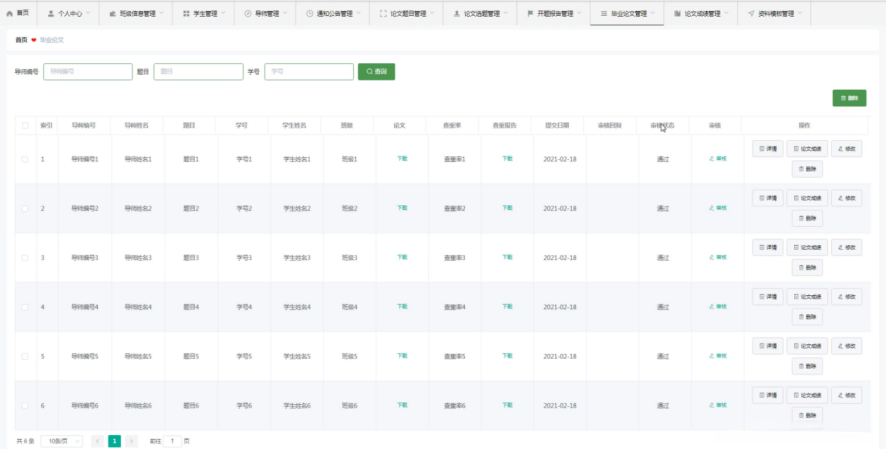Download the 查重报告 for row 1
Viewport: 886px width, 451px height.
(507, 159)
